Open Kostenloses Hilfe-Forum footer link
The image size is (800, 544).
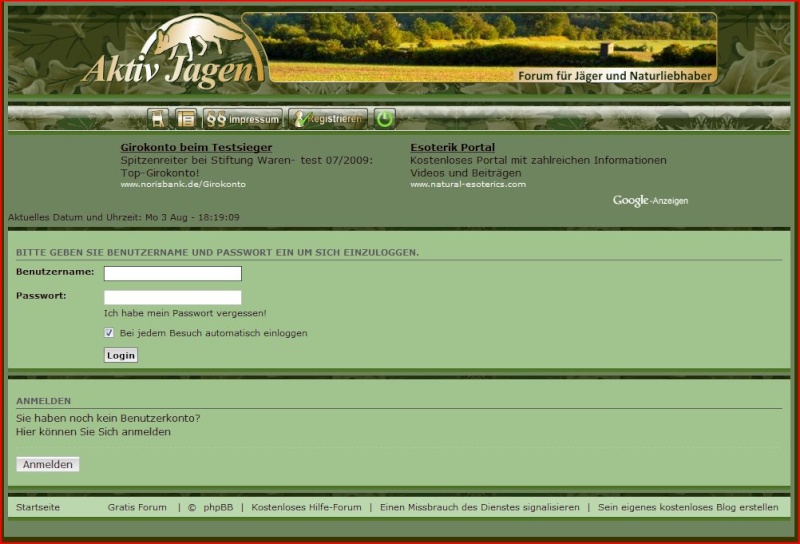[306, 507]
